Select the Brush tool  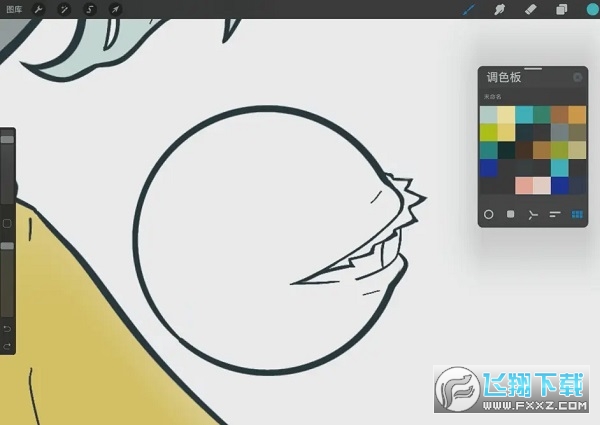pos(470,9)
